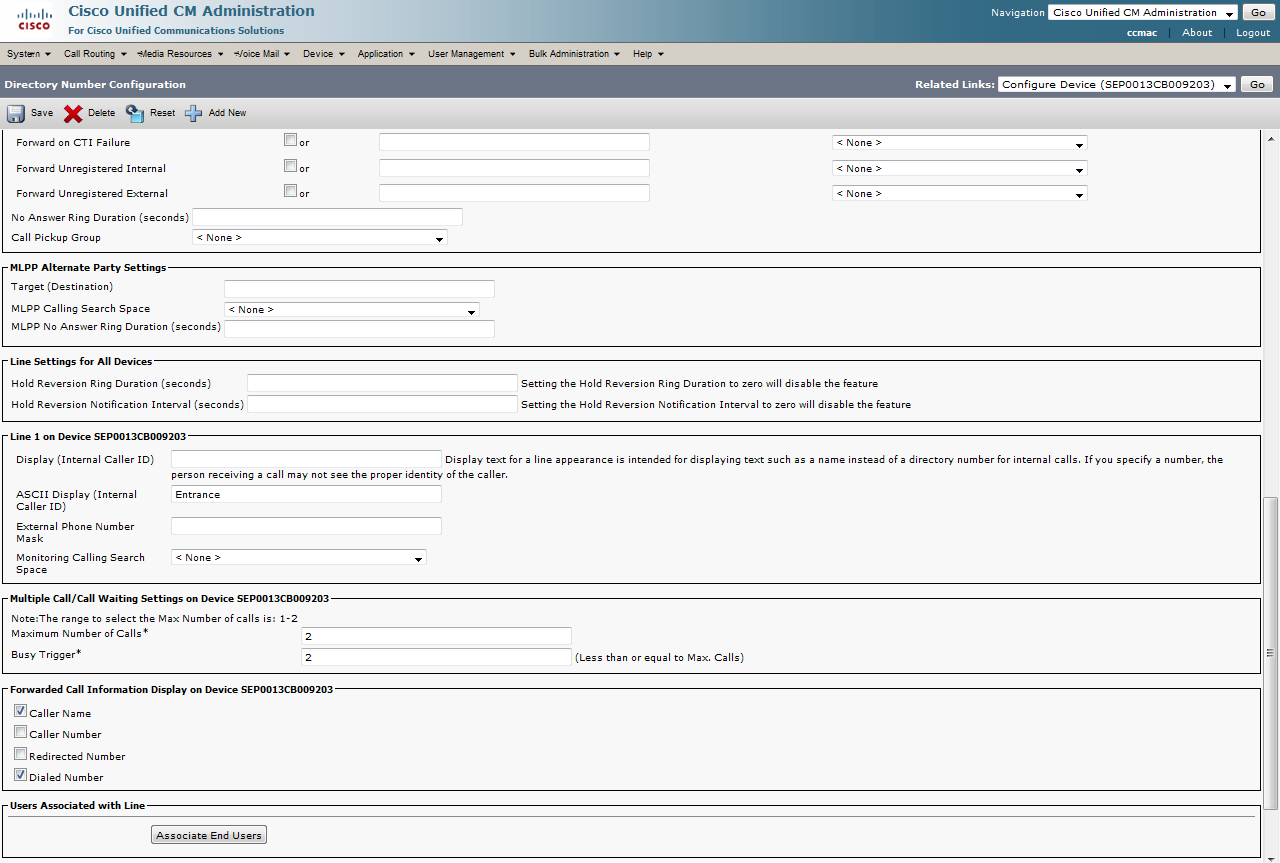
Task: Open the Related Links dropdown
Action: (x=1117, y=85)
